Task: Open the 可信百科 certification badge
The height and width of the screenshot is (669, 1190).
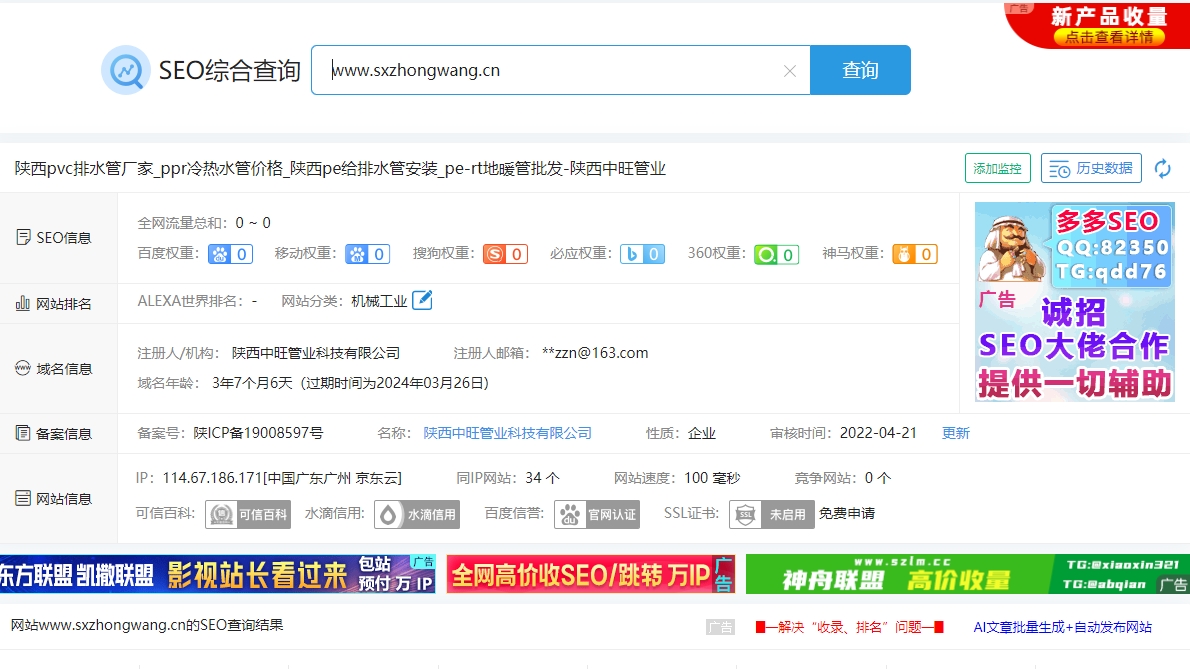Action: click(x=248, y=515)
